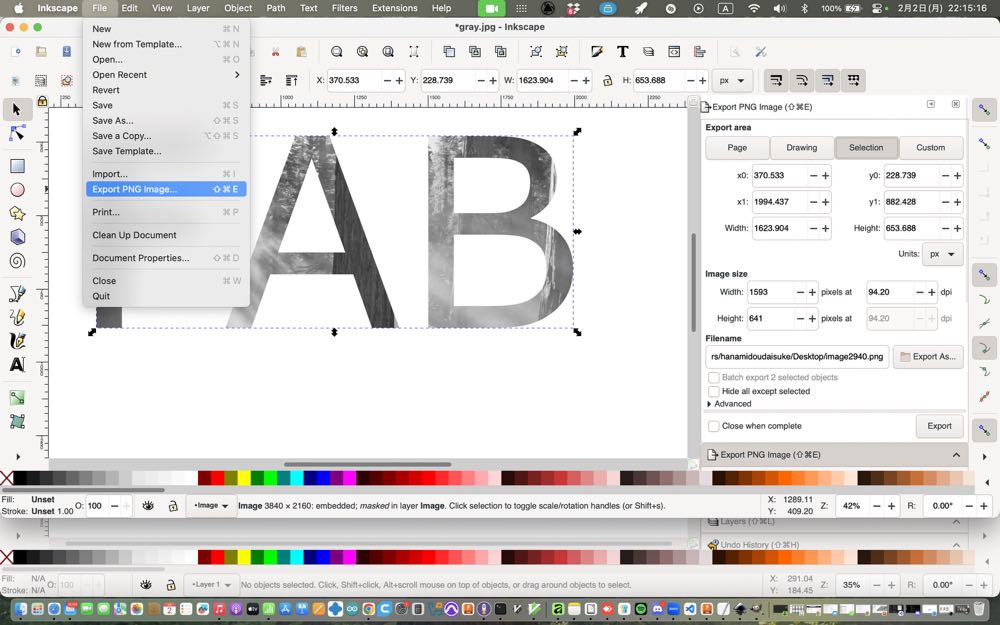This screenshot has width=1000, height=625.
Task: Open Align and Distribute dialog icon
Action: tap(700, 52)
